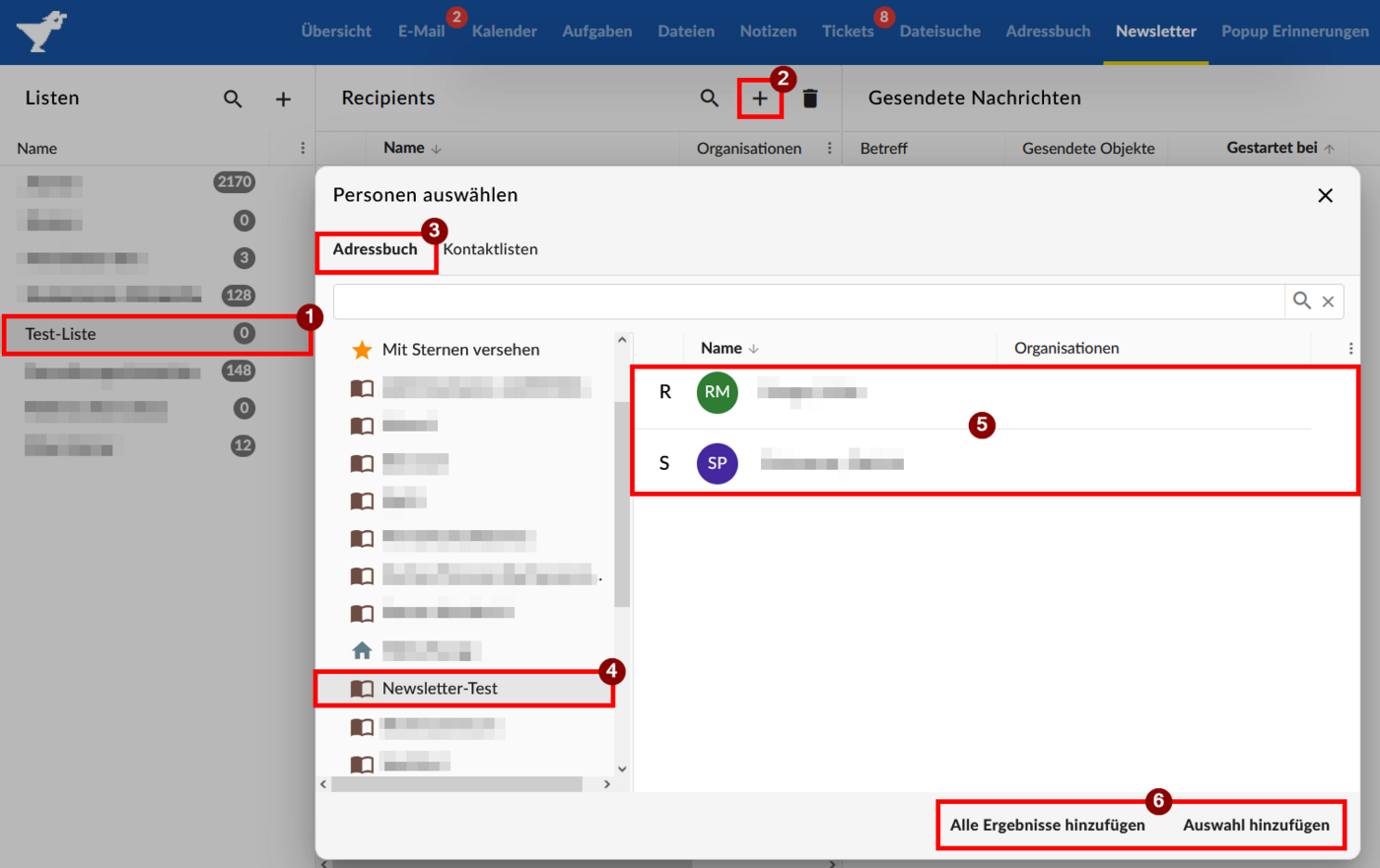Screen dimensions: 1380x868
Task: Clear the dialog search with the X icon
Action: (x=1328, y=300)
